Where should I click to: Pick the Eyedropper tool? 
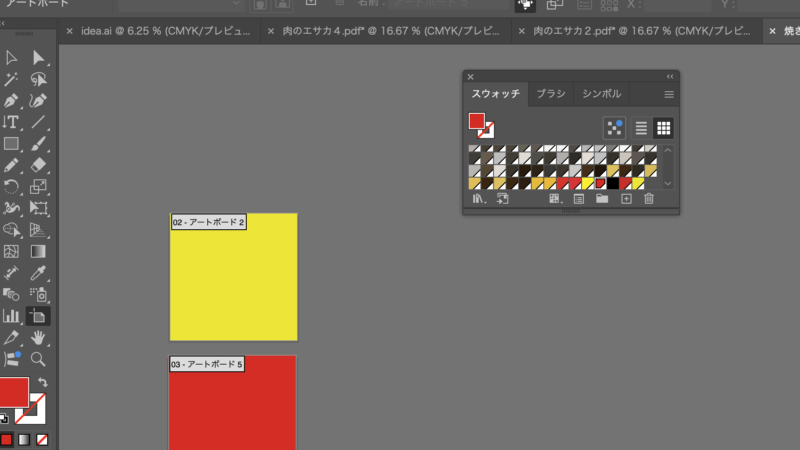point(39,272)
